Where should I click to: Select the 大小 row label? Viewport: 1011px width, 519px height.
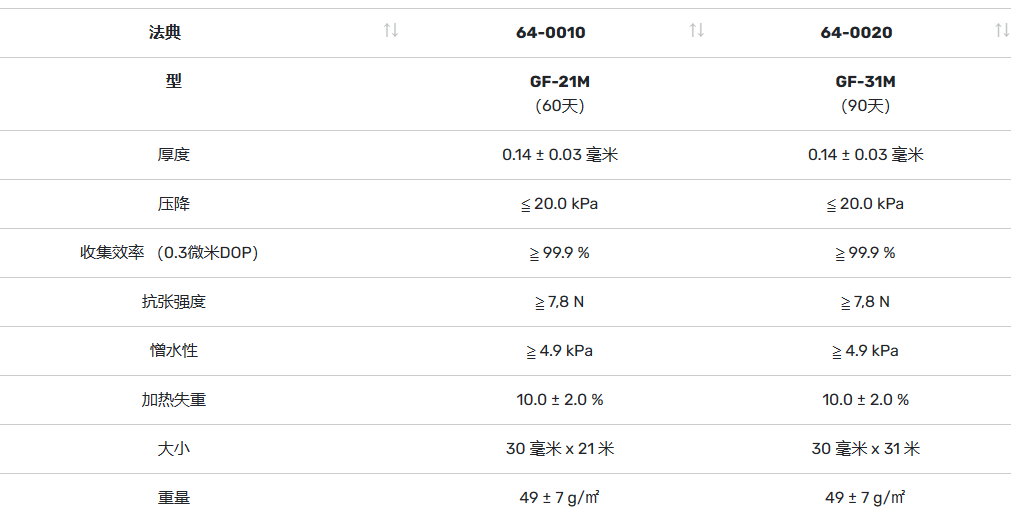click(173, 449)
